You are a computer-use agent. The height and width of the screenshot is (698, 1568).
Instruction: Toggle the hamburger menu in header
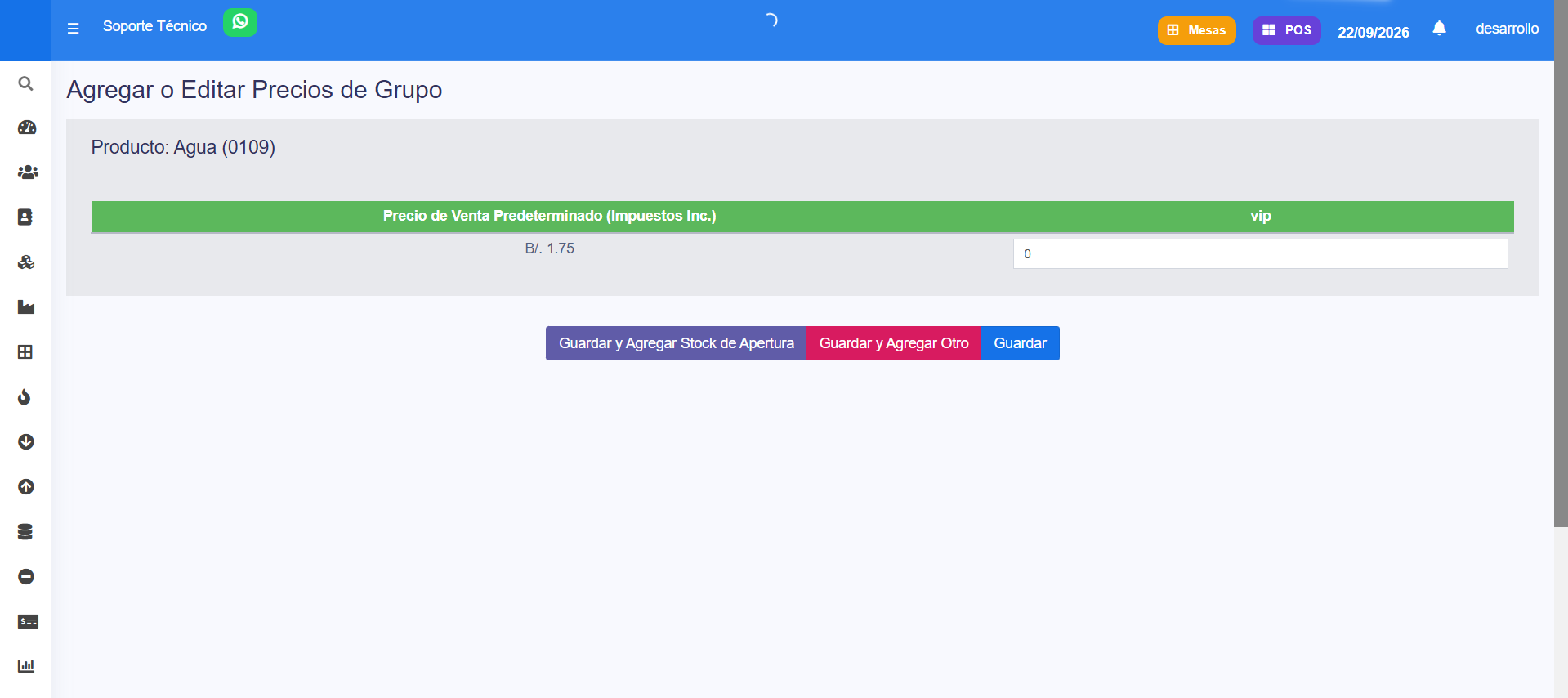click(73, 28)
